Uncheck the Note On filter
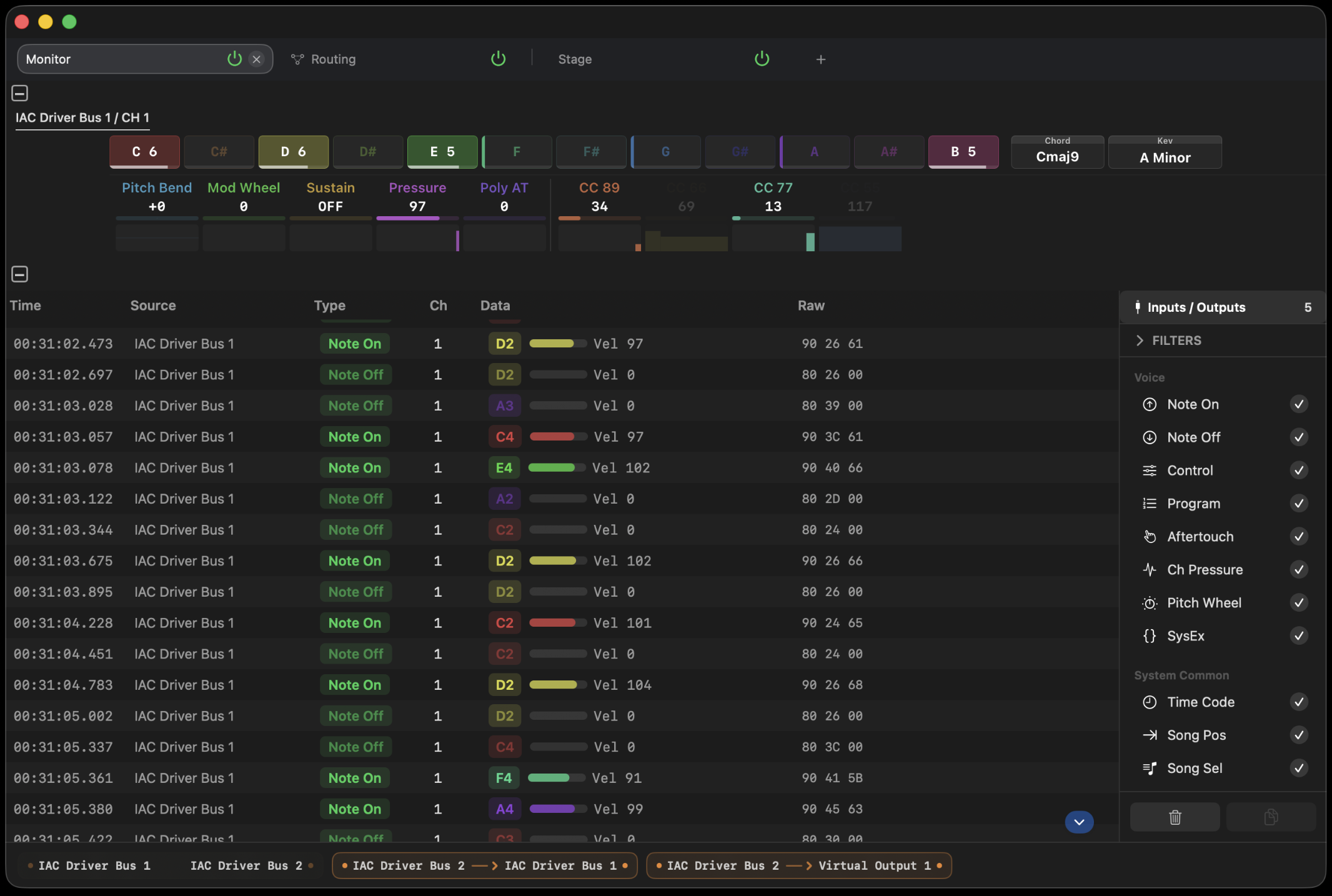Screen dimensions: 1332x896 click(1299, 404)
